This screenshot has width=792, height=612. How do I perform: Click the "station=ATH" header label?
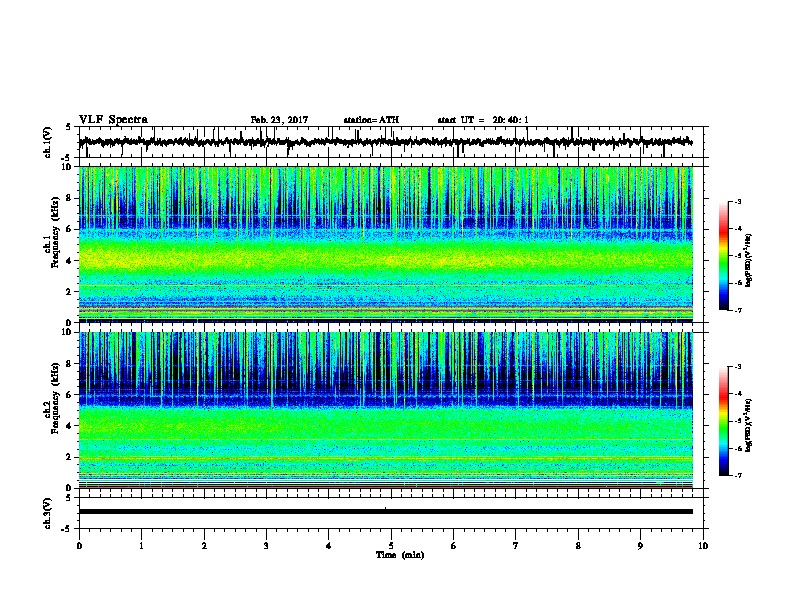coord(371,120)
